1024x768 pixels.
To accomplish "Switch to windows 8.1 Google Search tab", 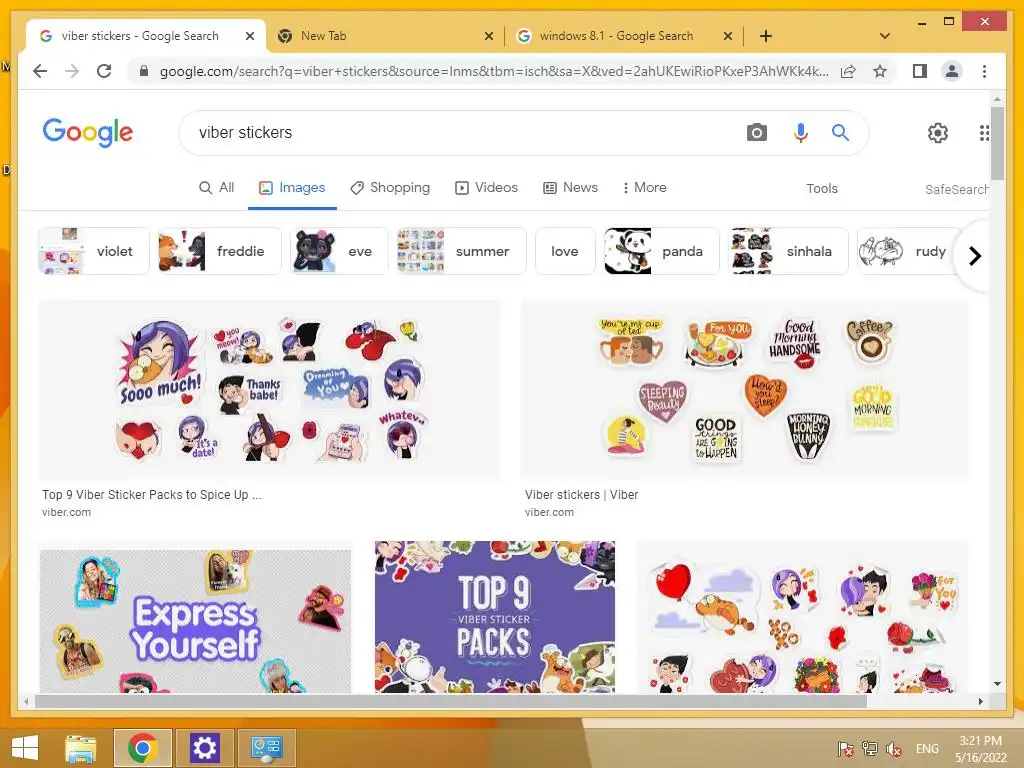I will click(624, 36).
